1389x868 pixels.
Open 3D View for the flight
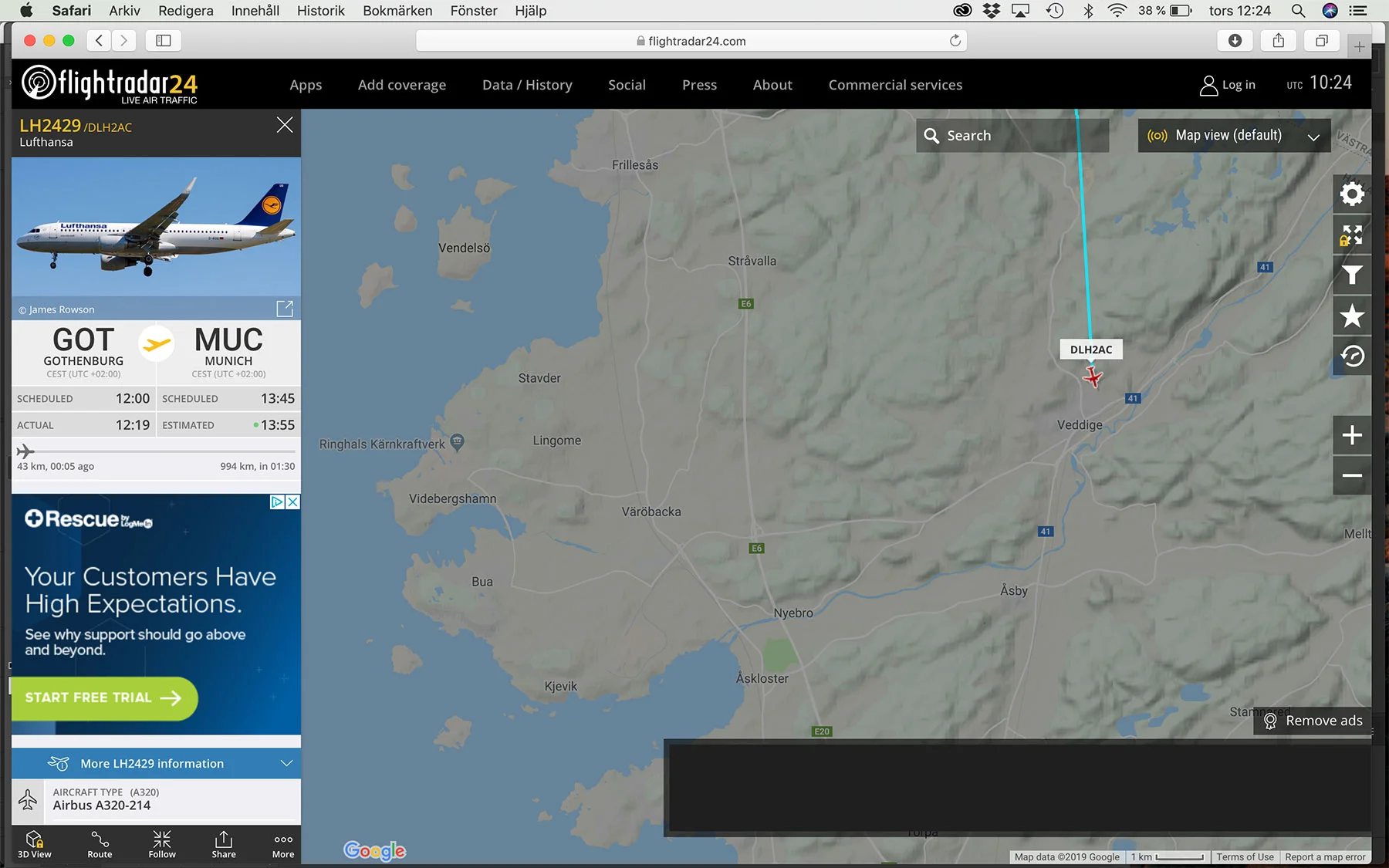pos(35,844)
